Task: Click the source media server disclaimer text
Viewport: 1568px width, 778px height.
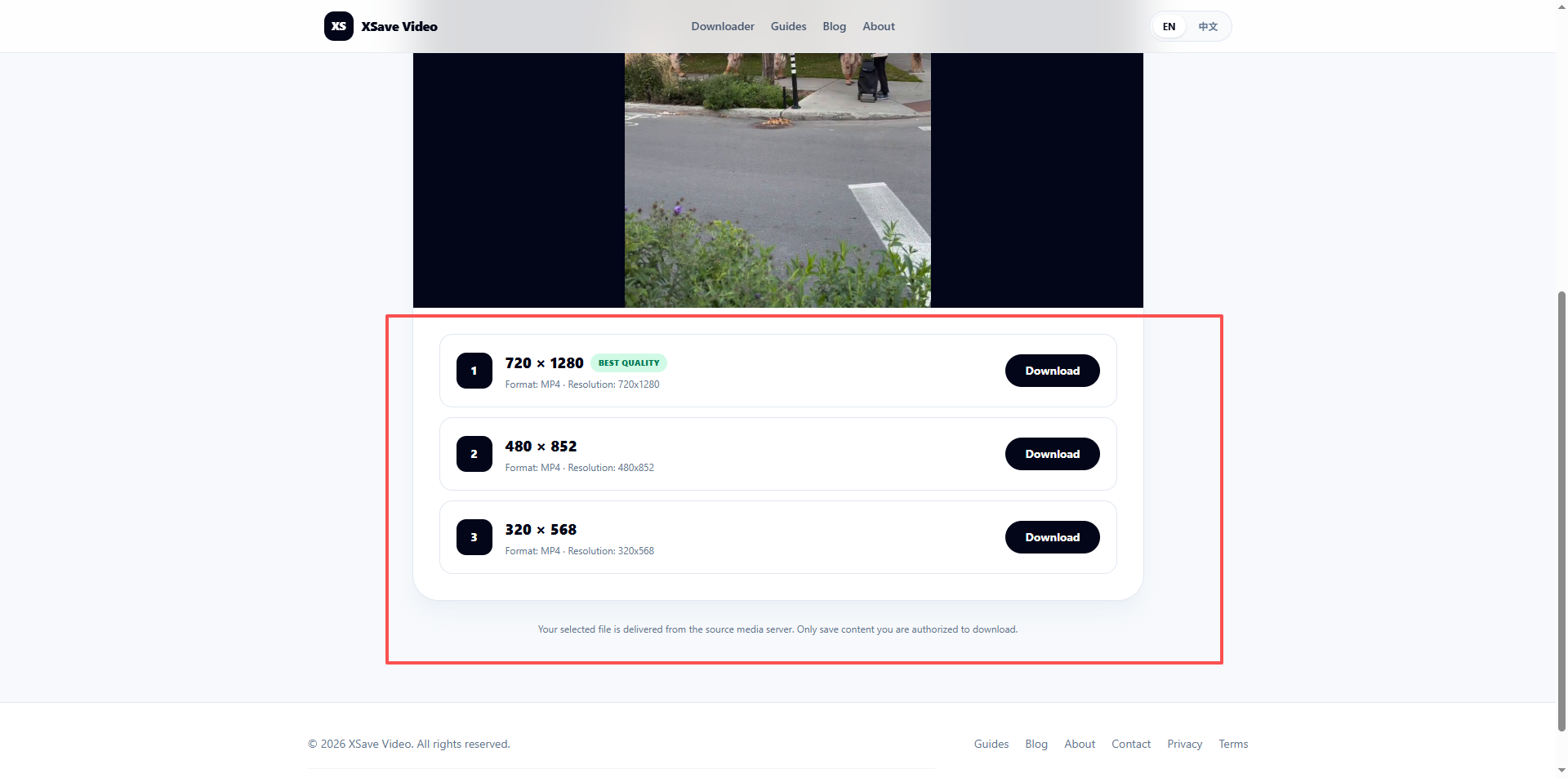Action: pyautogui.click(x=777, y=629)
